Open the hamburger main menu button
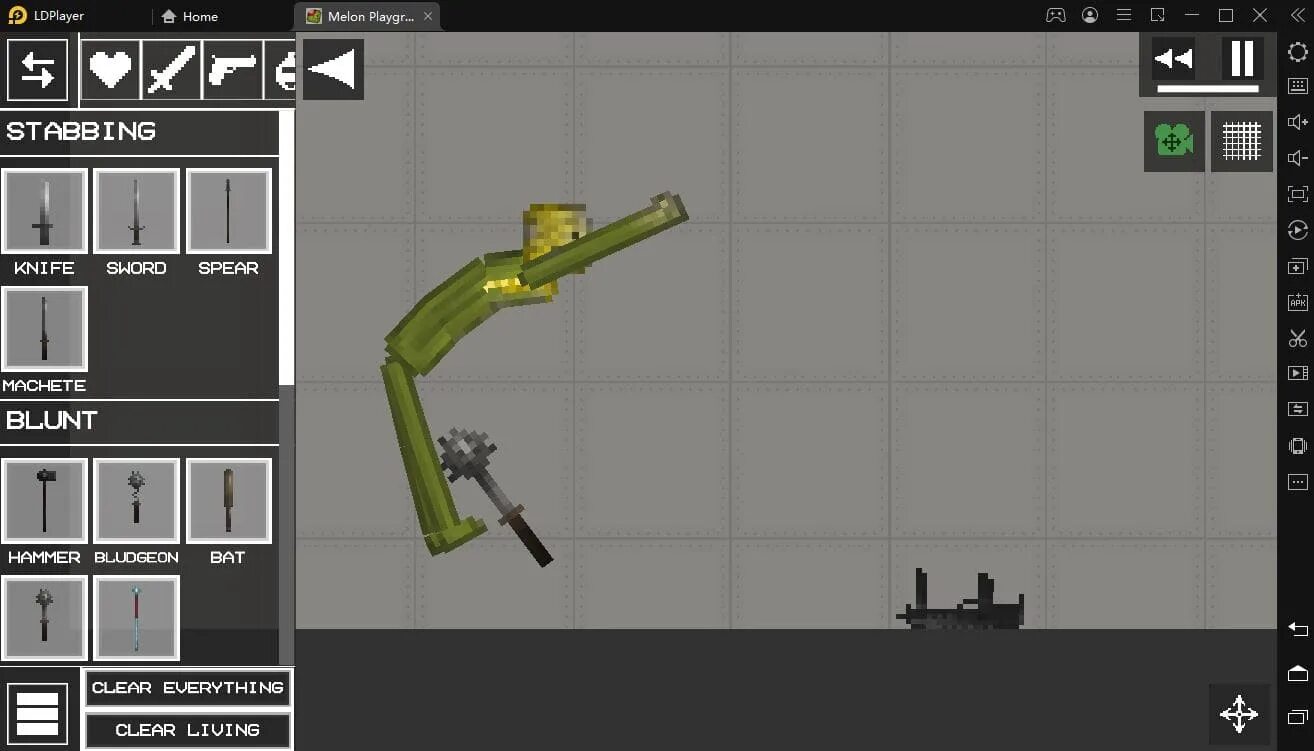Viewport: 1314px width, 751px height. tap(37, 713)
